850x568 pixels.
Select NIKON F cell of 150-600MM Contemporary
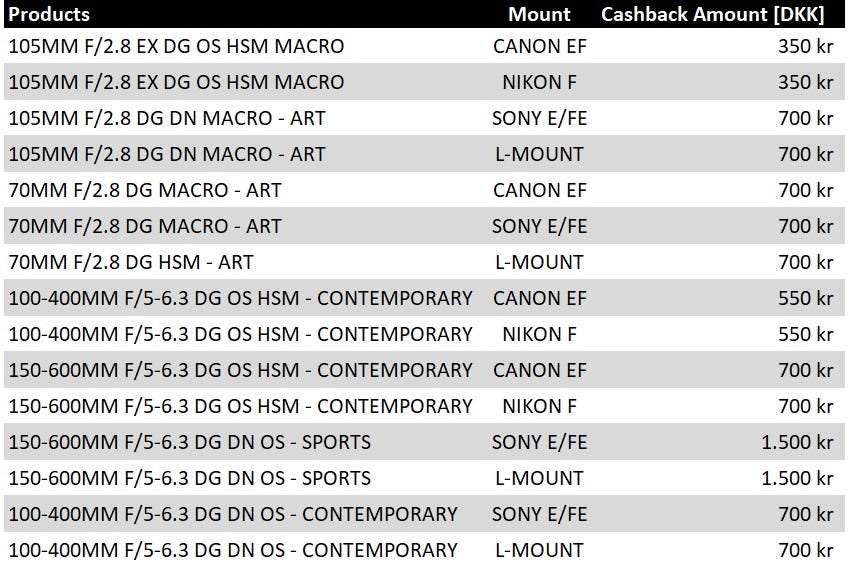[x=539, y=406]
